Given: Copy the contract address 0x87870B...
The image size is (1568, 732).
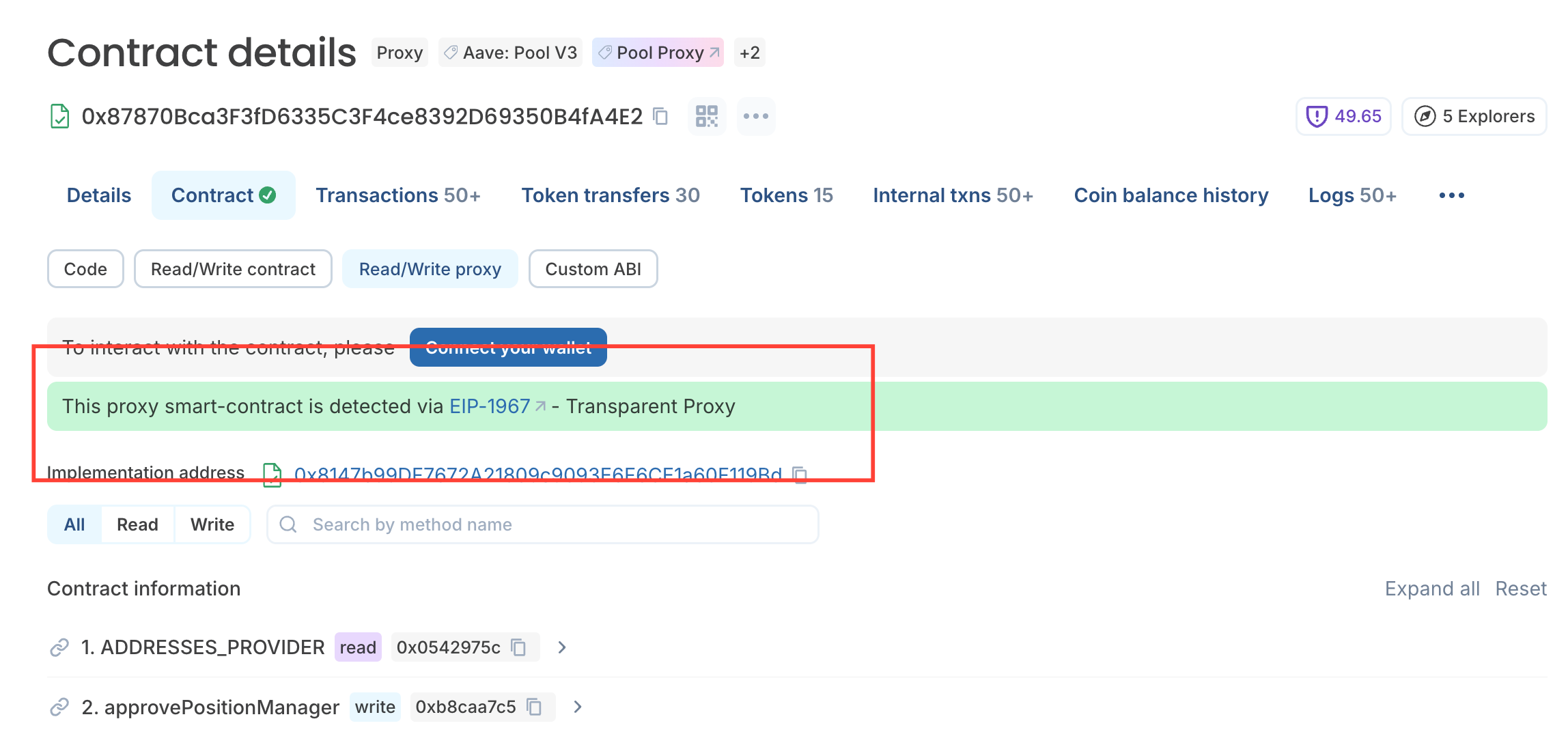Looking at the screenshot, I should click(660, 117).
